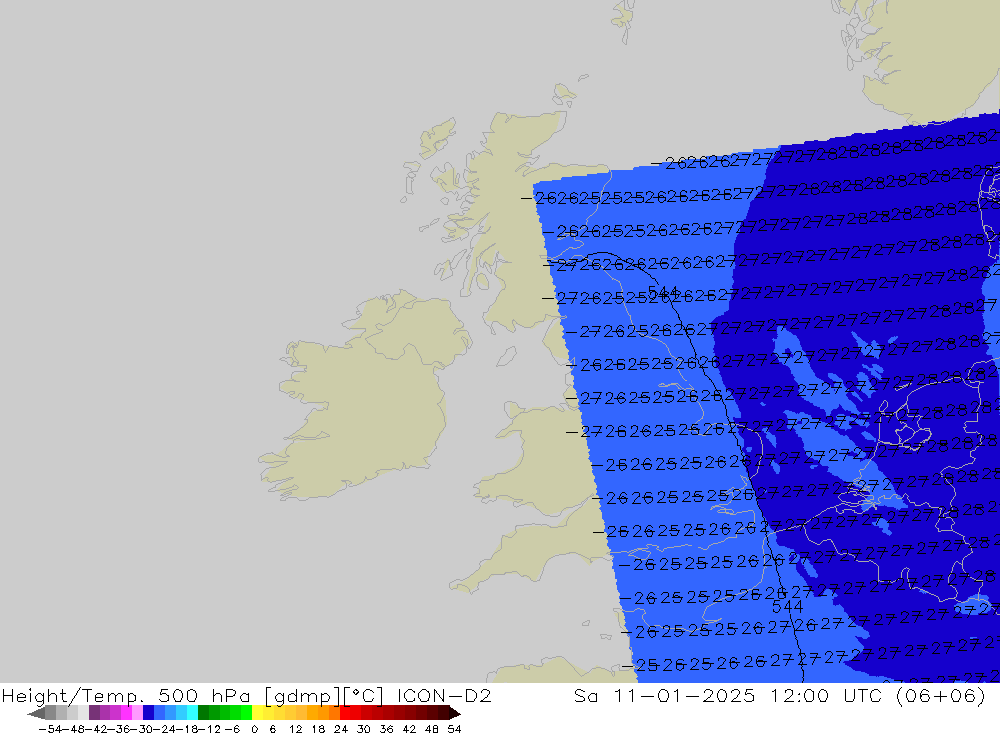Click the bright yellow swatch at 0
The image size is (1000, 733).
[258, 713]
